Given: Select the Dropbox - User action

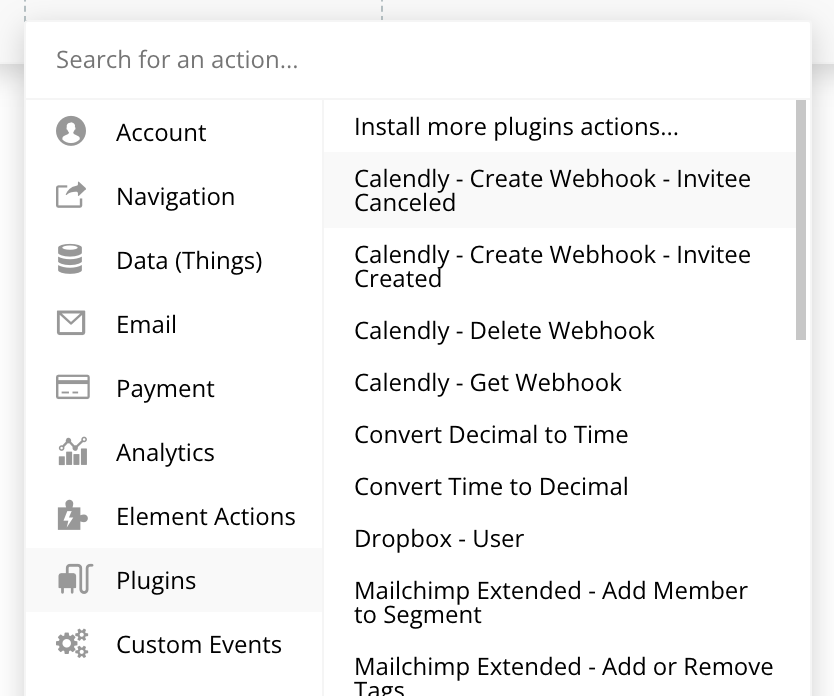Looking at the screenshot, I should [x=559, y=539].
